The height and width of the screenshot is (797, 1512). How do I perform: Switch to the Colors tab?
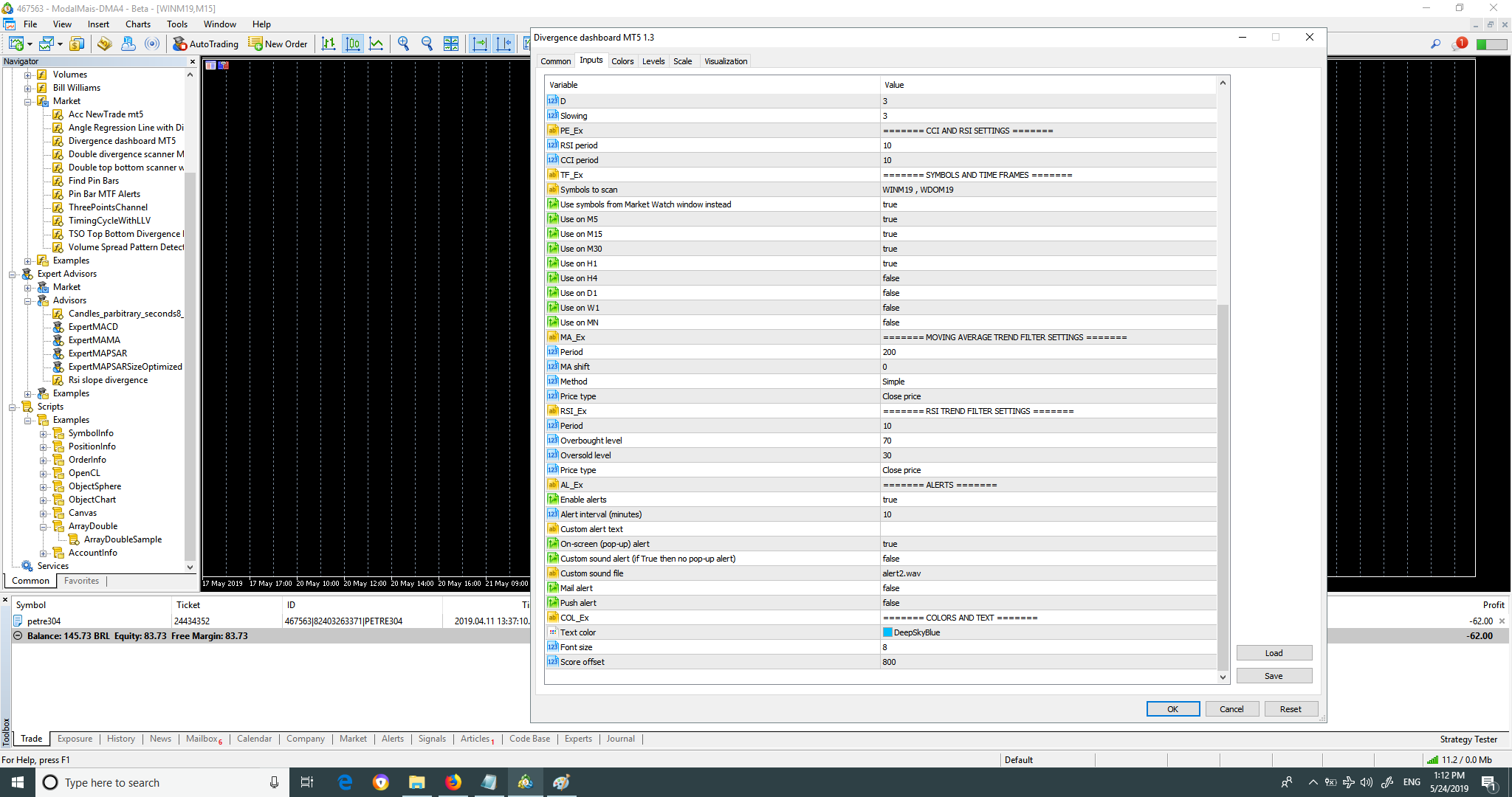(622, 61)
